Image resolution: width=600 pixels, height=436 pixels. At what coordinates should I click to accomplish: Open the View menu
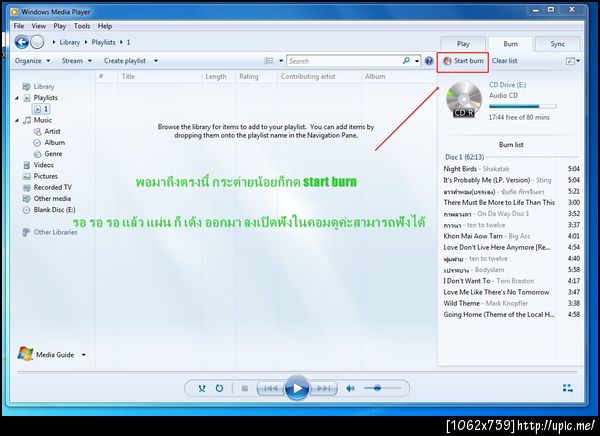pyautogui.click(x=39, y=26)
